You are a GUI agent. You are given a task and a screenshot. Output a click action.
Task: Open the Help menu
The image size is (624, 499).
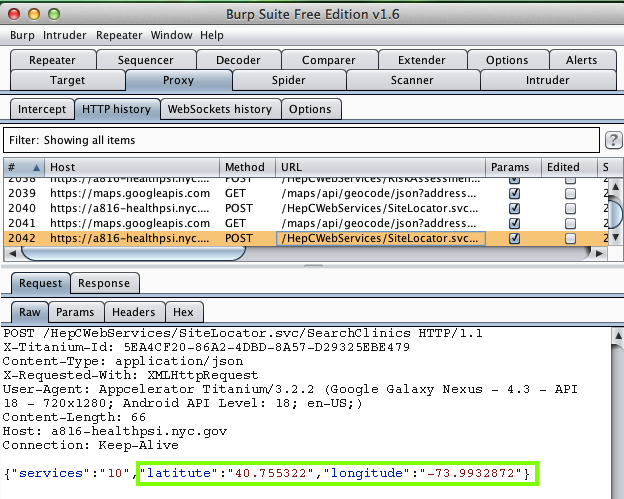(212, 35)
